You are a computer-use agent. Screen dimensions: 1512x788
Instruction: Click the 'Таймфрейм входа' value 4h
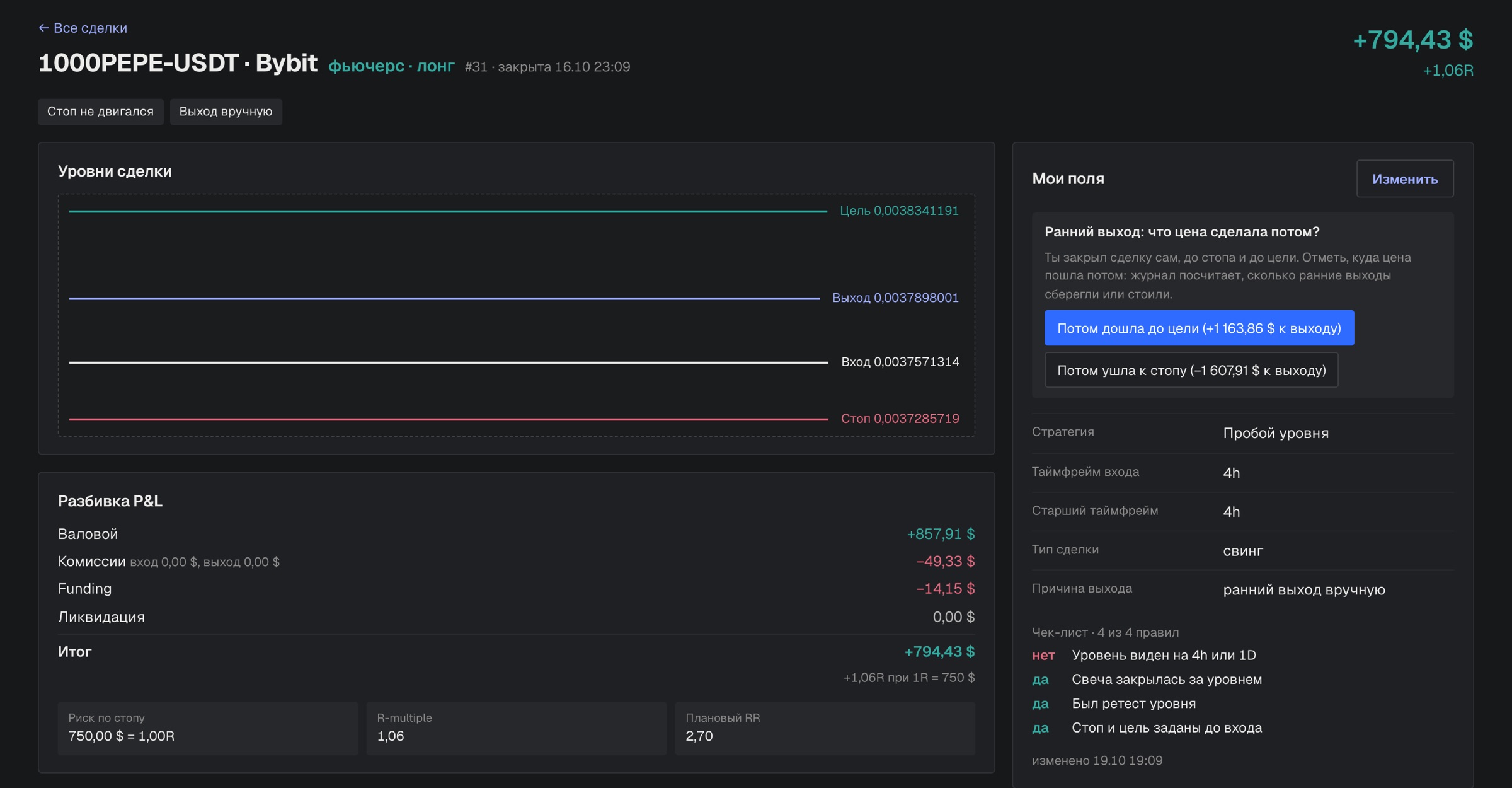[1232, 473]
